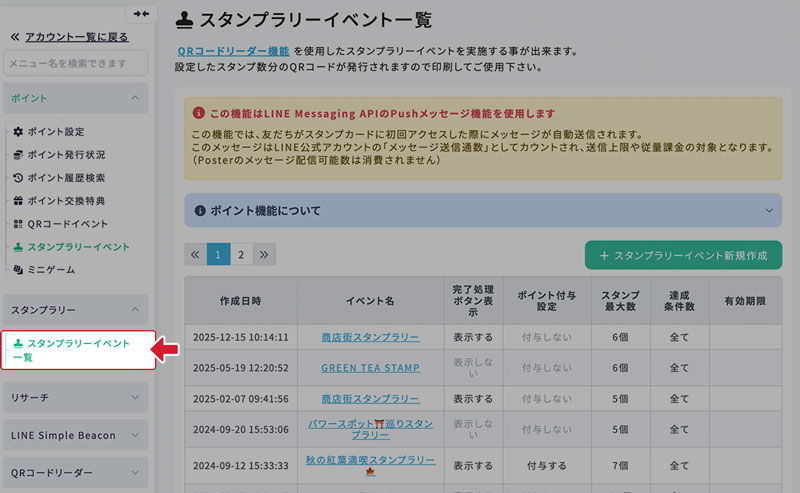Click the QRコードイベント QR icon

tap(17, 224)
